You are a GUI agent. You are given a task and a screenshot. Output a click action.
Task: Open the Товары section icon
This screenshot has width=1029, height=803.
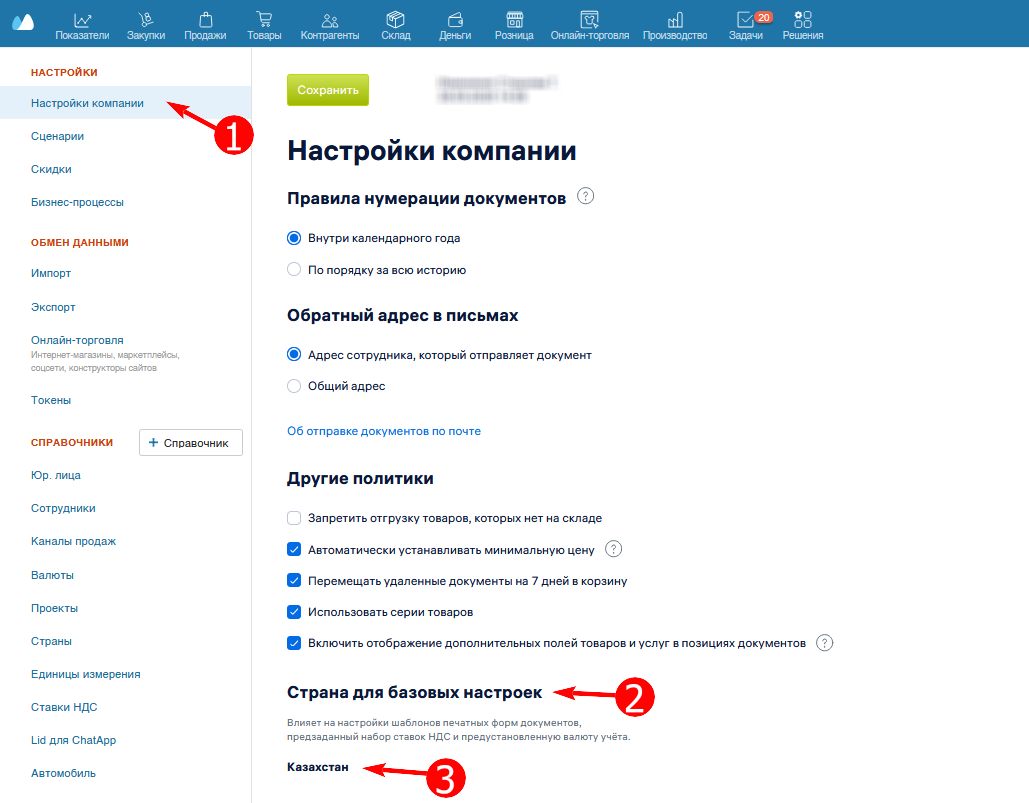coord(264,20)
